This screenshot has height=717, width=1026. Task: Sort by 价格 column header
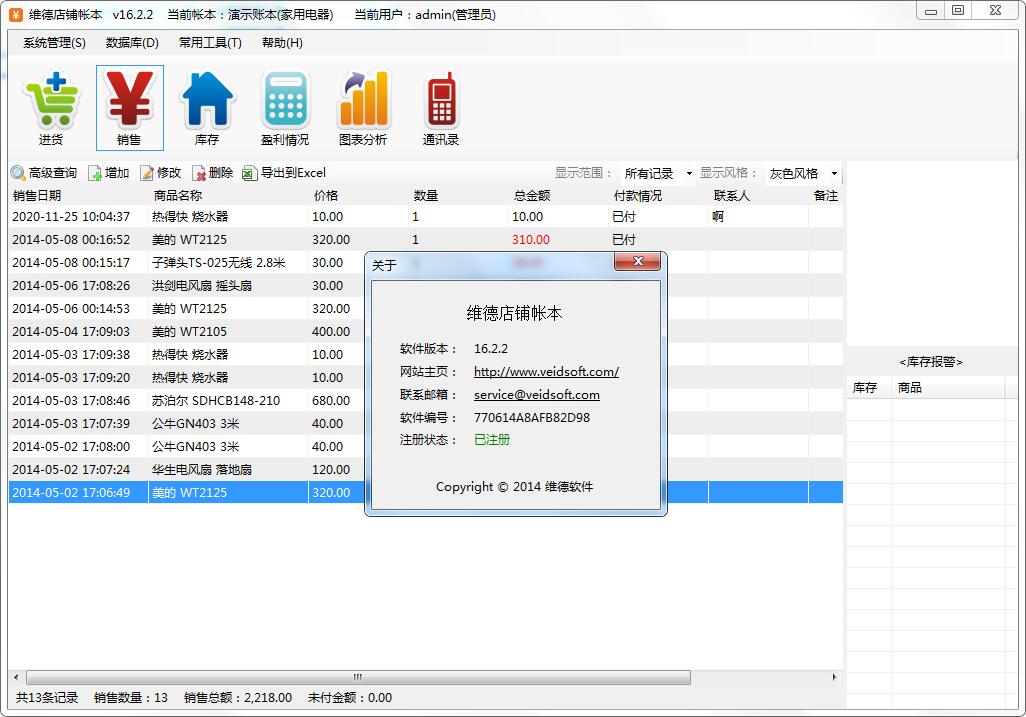[x=359, y=196]
